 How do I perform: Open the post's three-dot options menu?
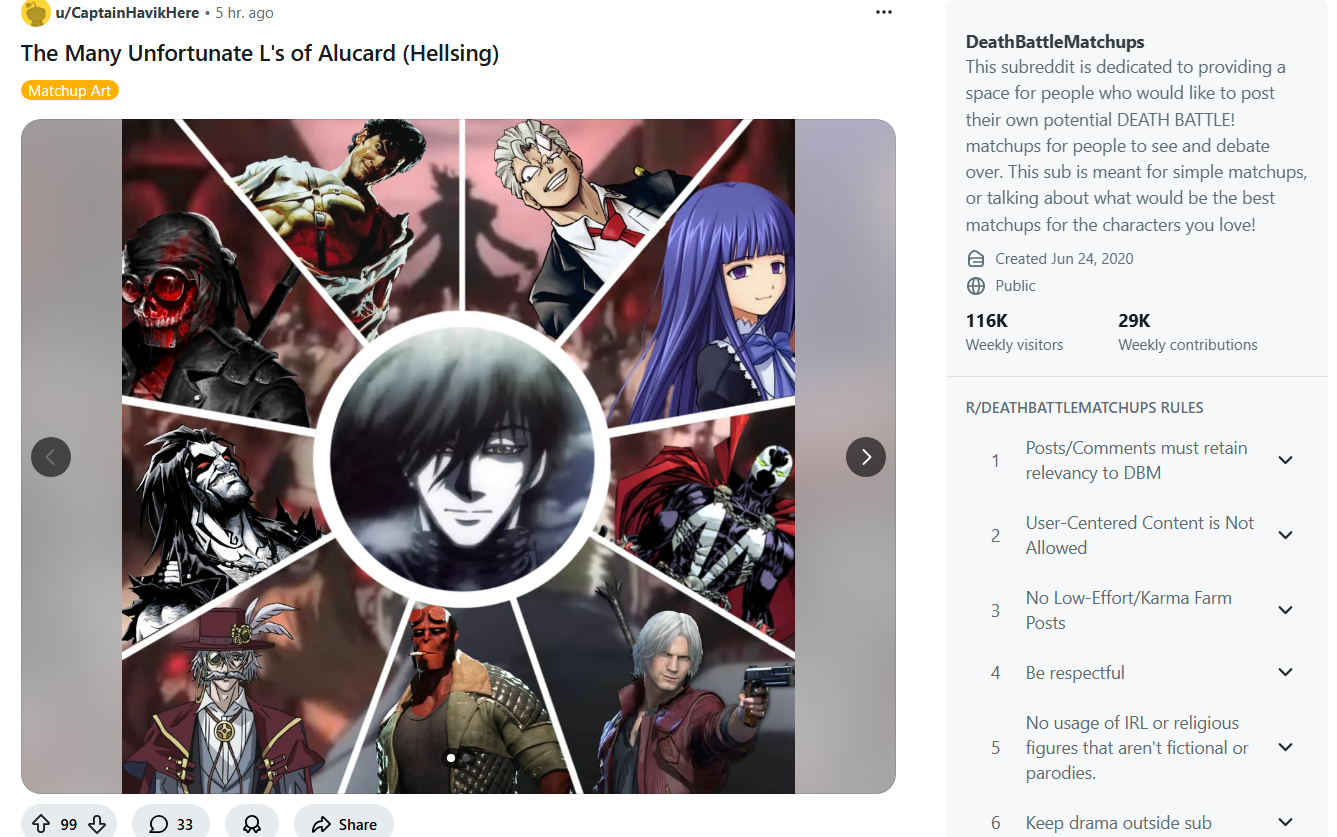click(883, 12)
